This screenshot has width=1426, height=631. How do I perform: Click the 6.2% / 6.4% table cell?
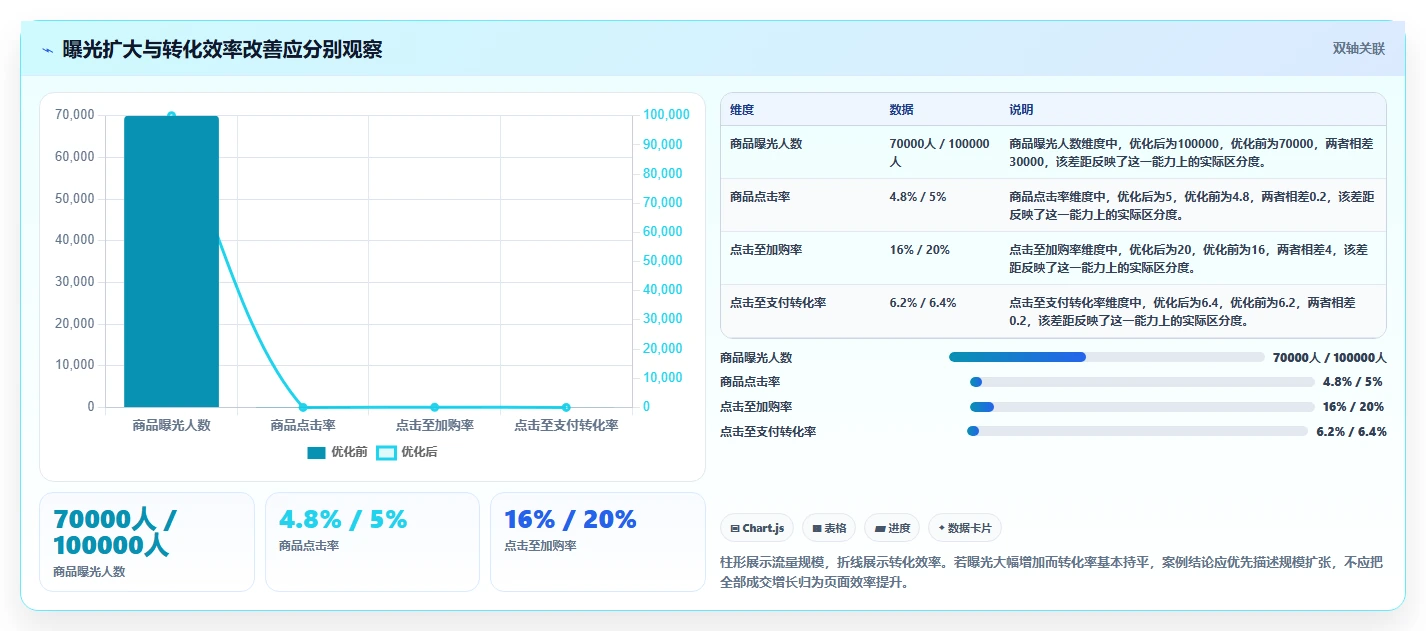click(x=922, y=302)
